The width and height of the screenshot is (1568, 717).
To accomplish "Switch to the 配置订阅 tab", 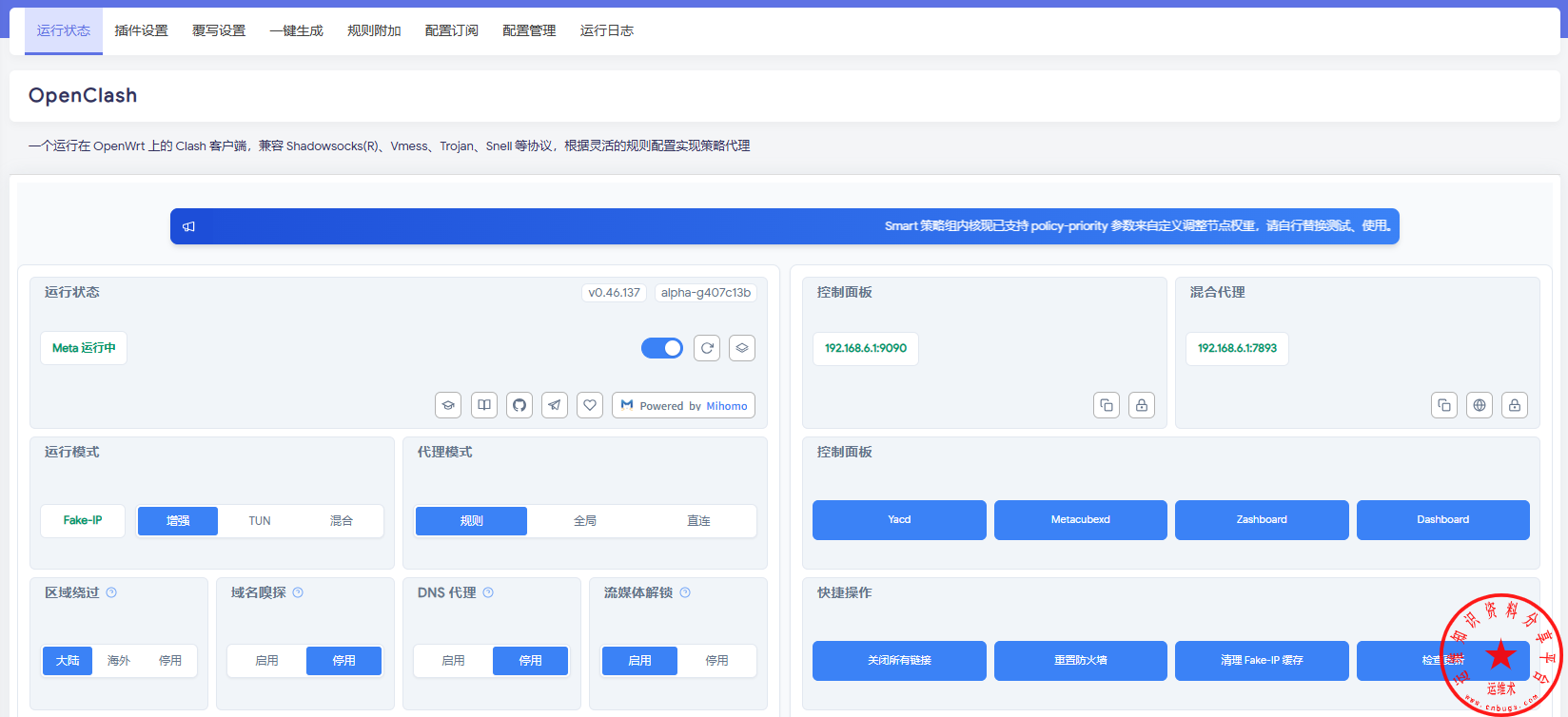I will click(452, 30).
